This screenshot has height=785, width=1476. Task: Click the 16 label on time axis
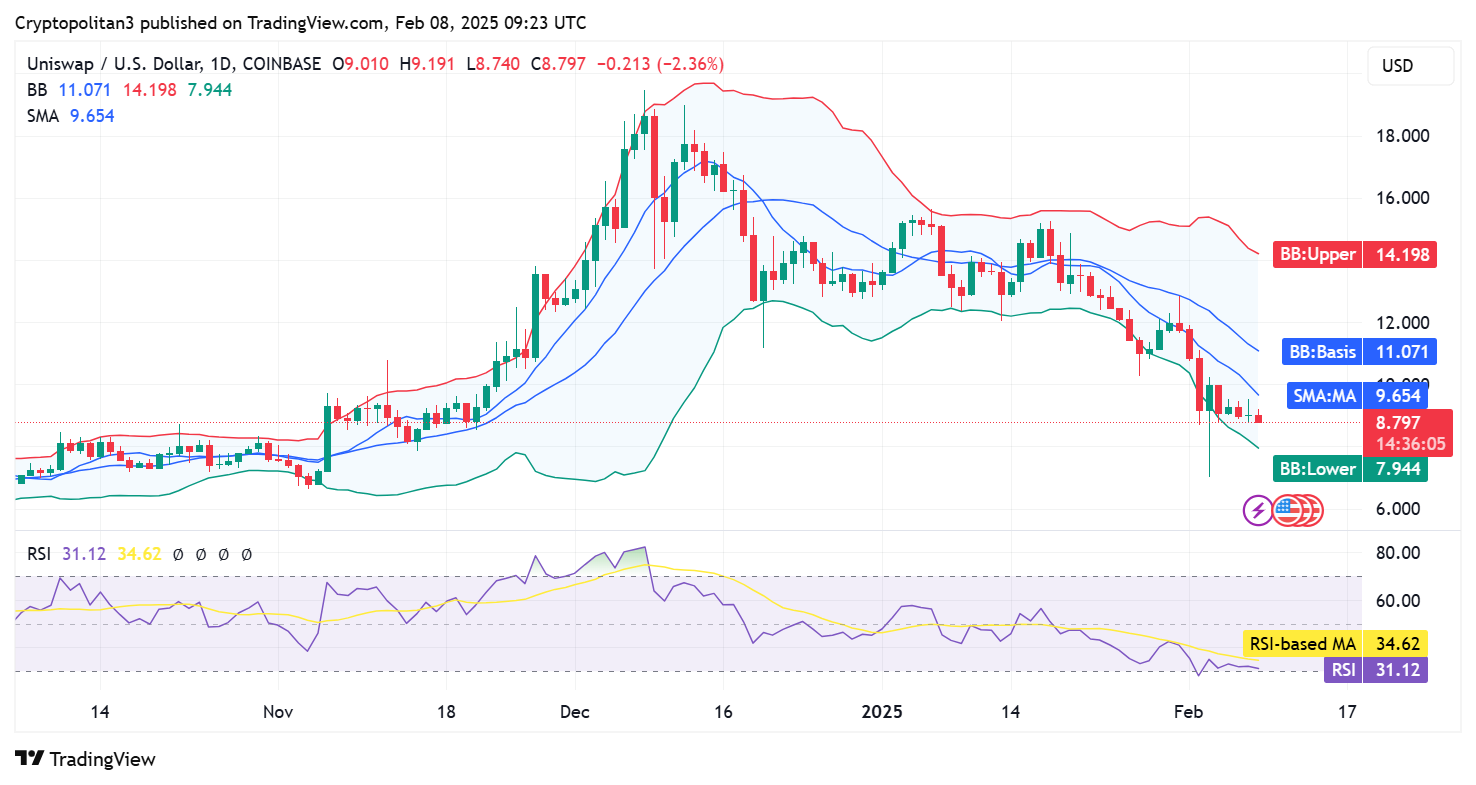pos(724,712)
